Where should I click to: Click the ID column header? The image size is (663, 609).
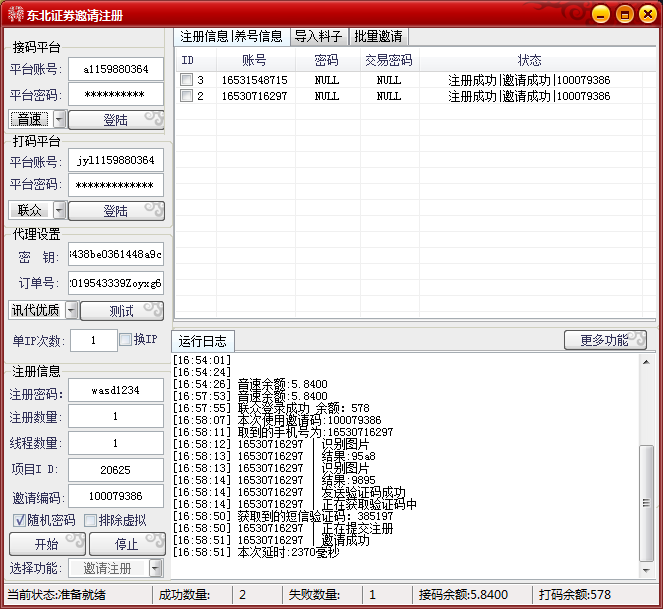[196, 60]
